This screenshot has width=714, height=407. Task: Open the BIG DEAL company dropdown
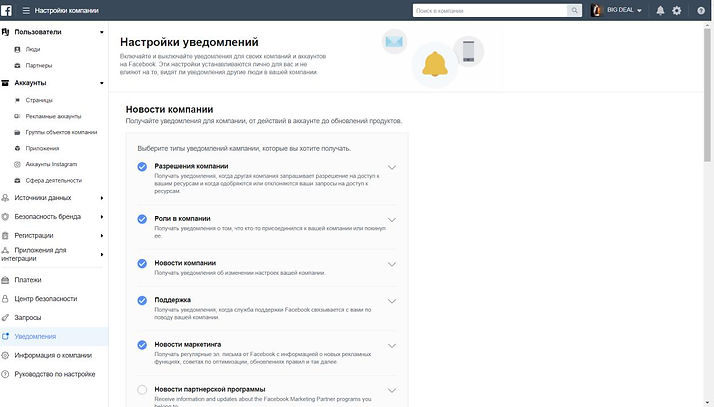click(x=625, y=10)
